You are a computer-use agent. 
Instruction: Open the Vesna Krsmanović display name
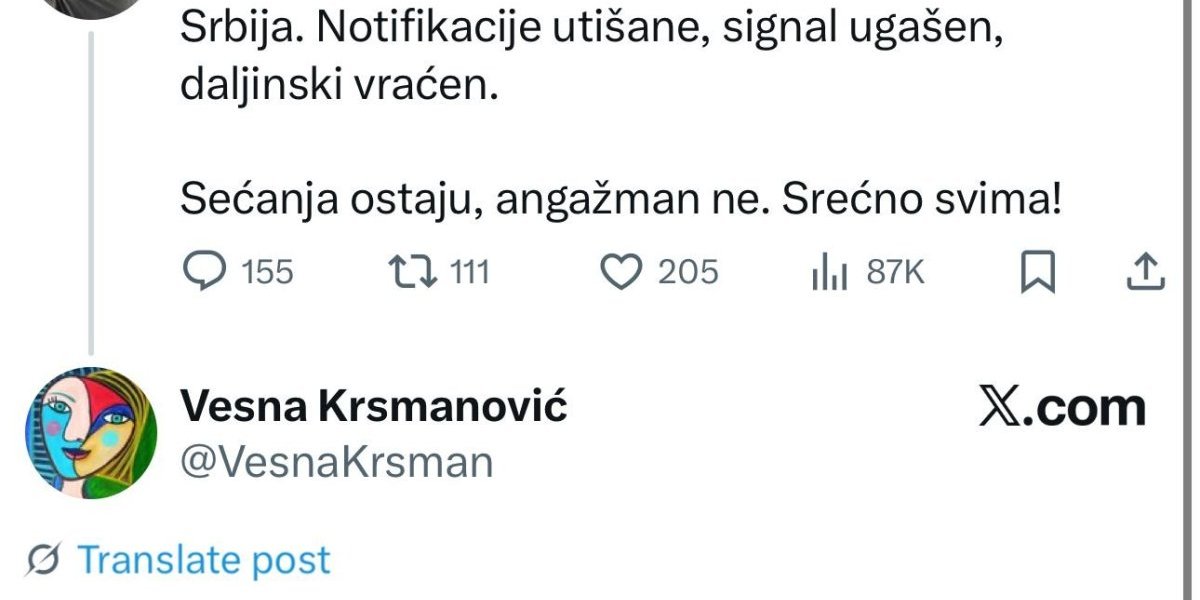tap(374, 407)
